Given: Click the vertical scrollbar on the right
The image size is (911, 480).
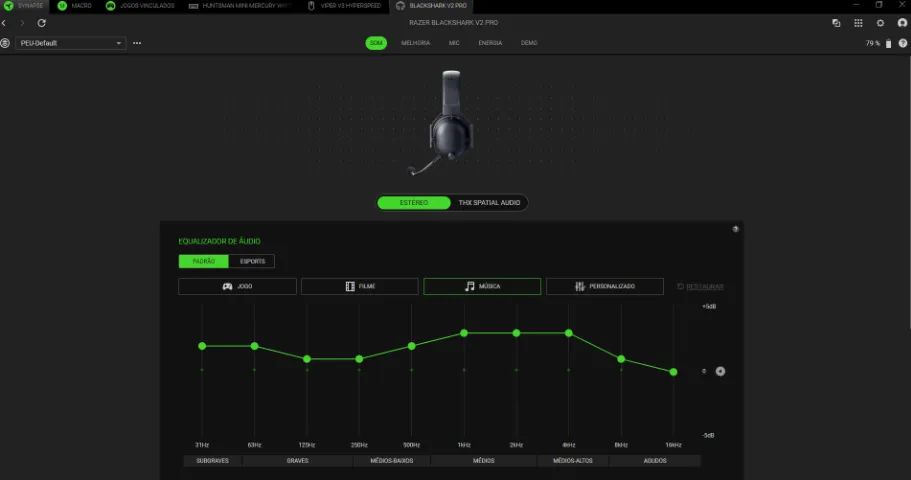Looking at the screenshot, I should [909, 192].
